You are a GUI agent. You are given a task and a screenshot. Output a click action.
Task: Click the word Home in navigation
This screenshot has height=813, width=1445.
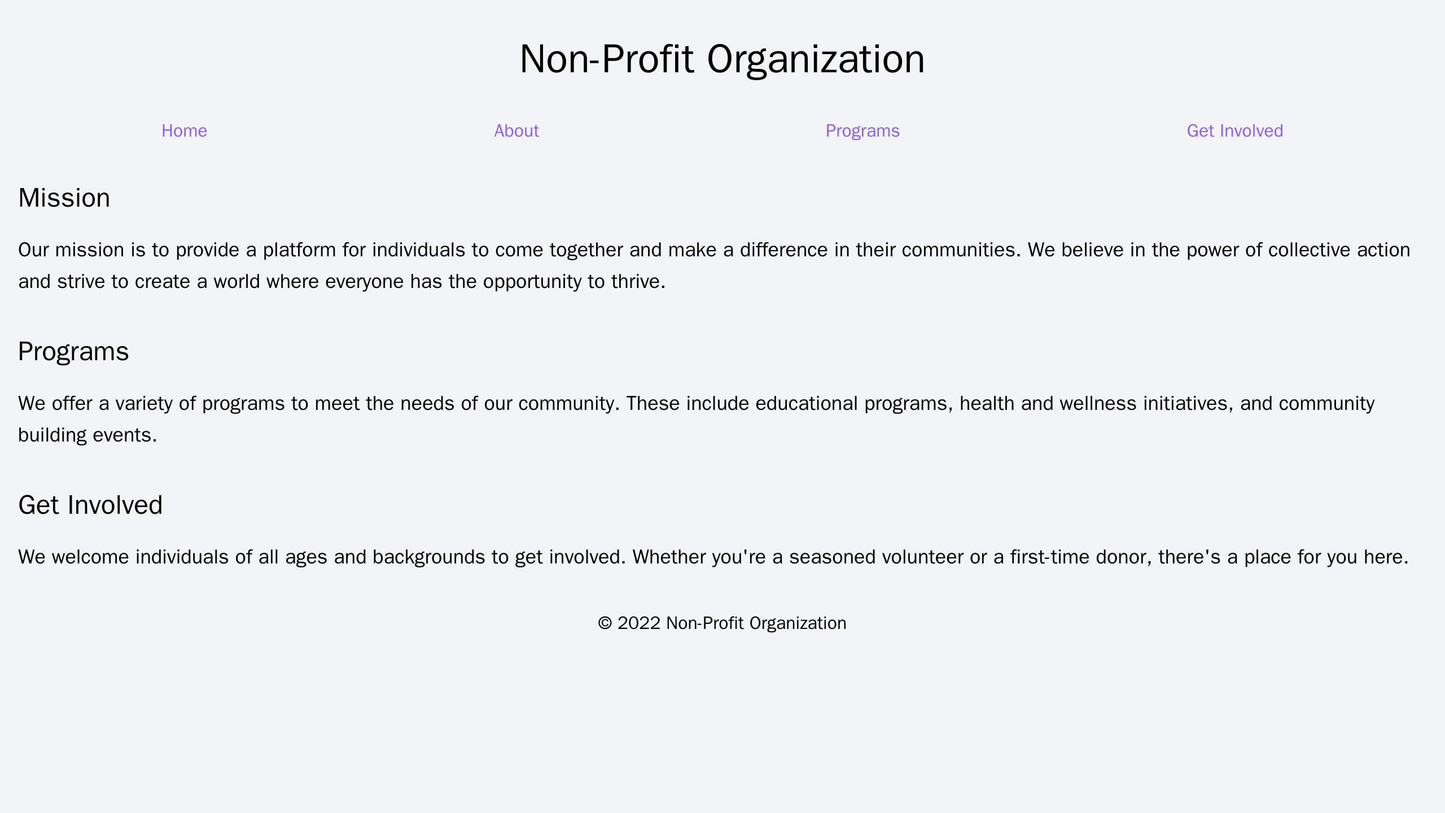(x=184, y=130)
